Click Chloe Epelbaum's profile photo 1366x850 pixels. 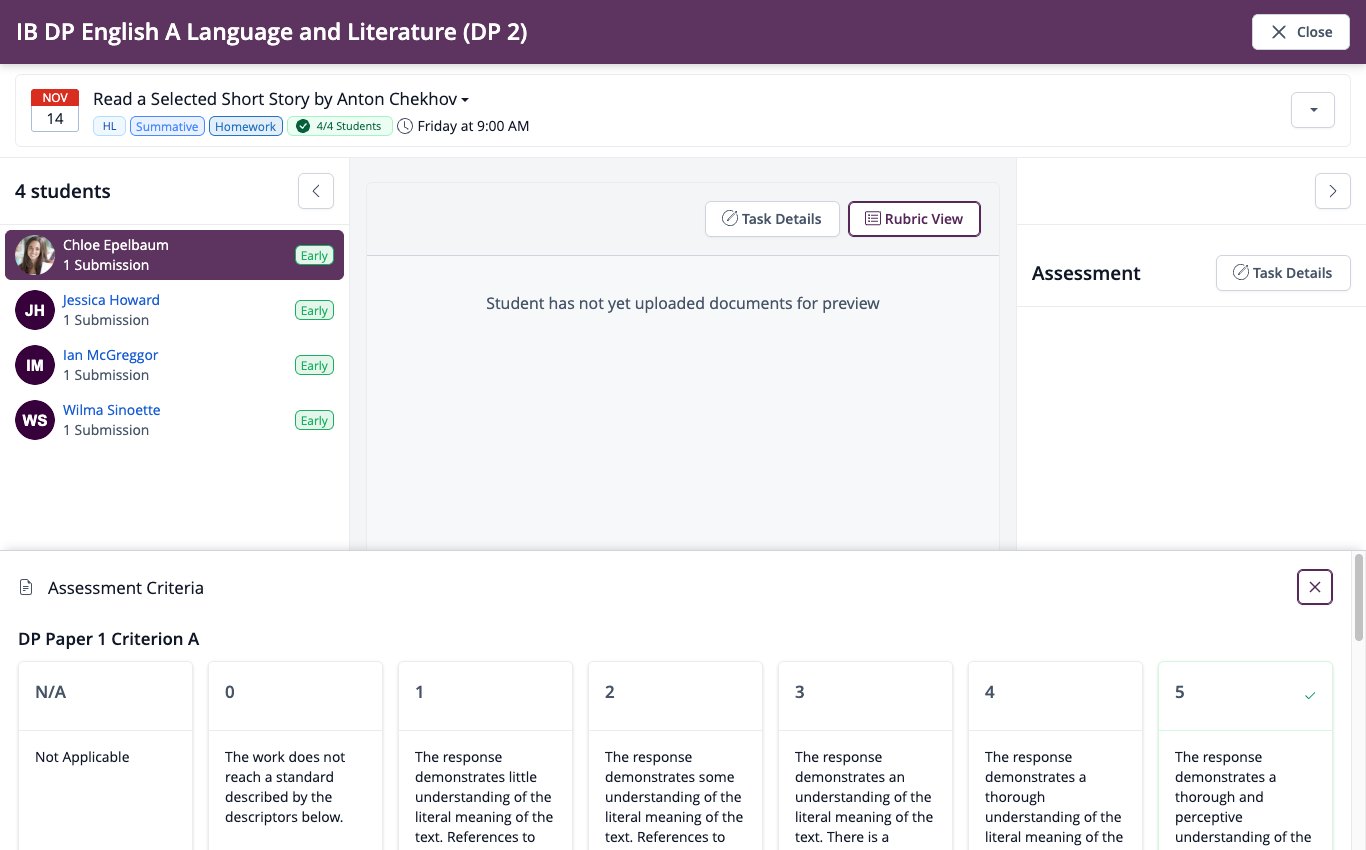coord(35,255)
